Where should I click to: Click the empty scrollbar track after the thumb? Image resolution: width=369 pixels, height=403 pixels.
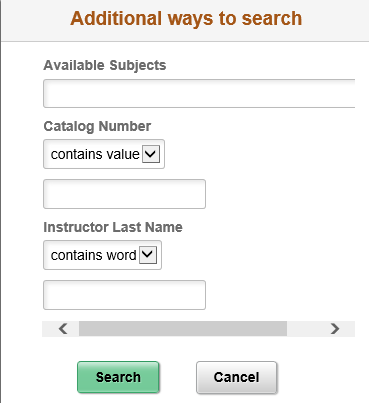305,329
